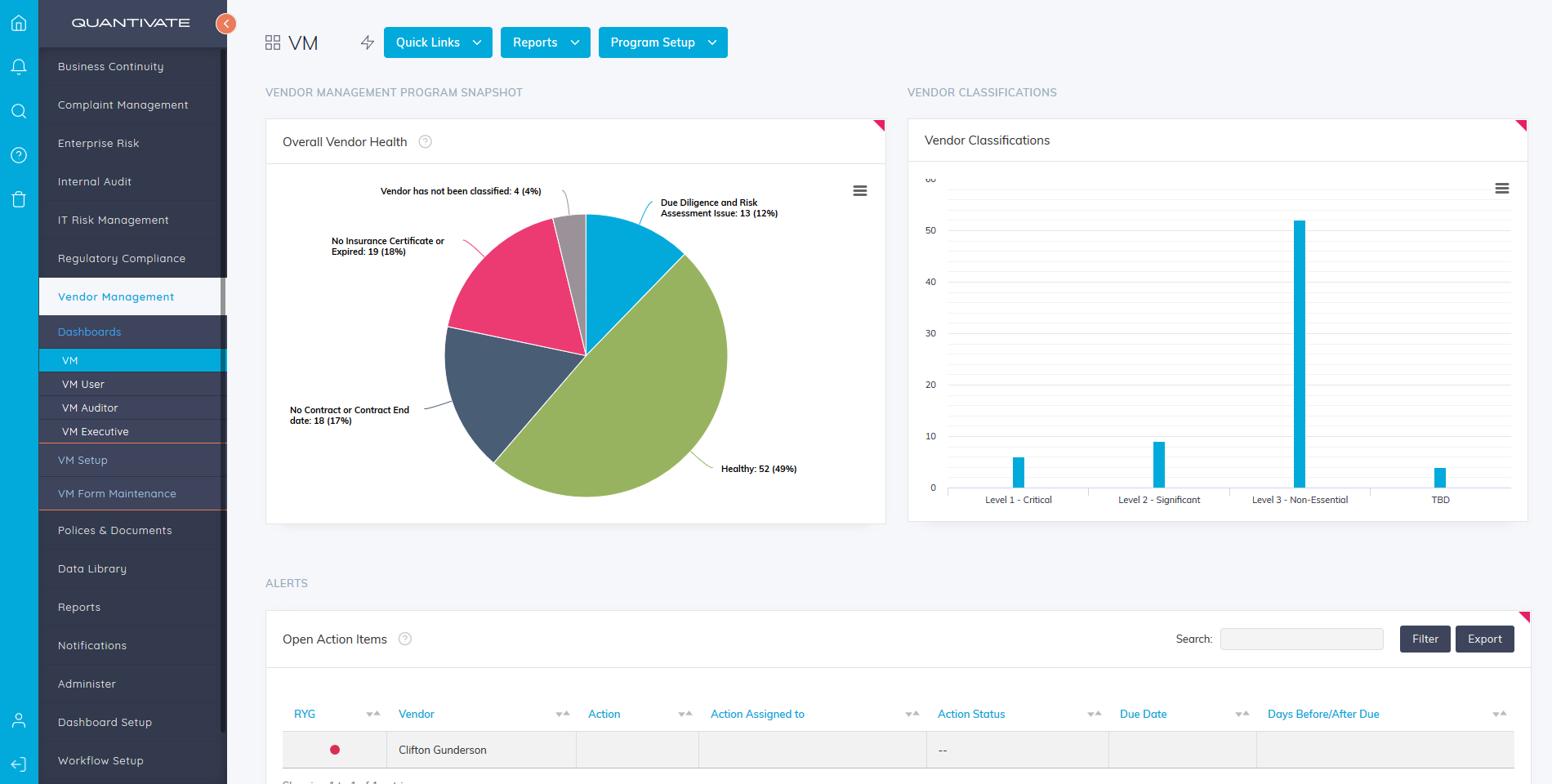The image size is (1552, 784).
Task: Export the Open Action Items list
Action: click(1484, 639)
